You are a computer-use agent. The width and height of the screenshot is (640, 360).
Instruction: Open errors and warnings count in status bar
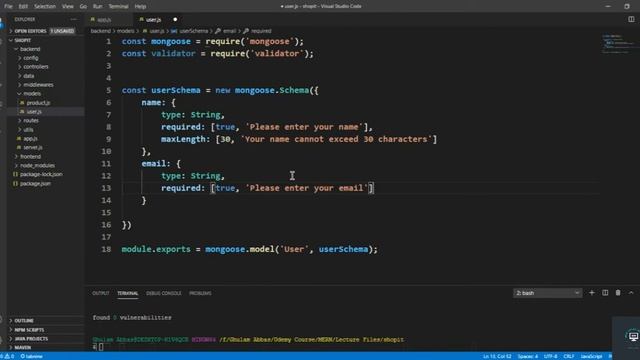[x=8, y=356]
